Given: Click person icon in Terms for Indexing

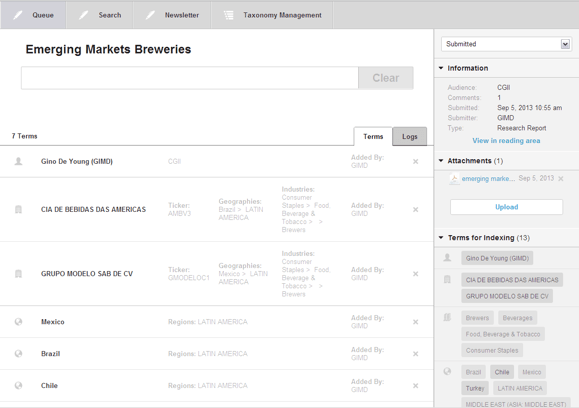Looking at the screenshot, I should click(447, 257).
